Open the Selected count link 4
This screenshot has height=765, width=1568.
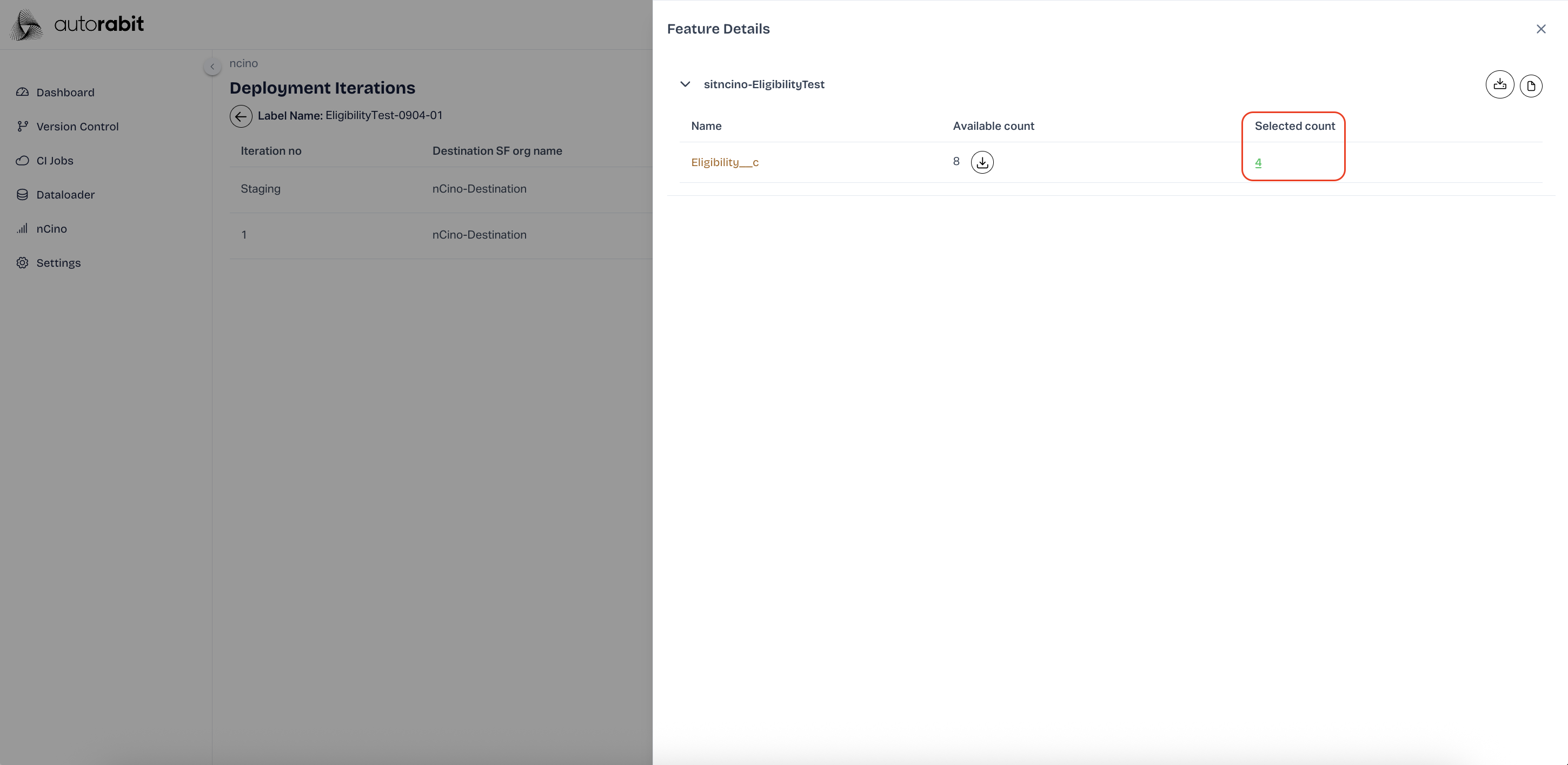click(1258, 162)
